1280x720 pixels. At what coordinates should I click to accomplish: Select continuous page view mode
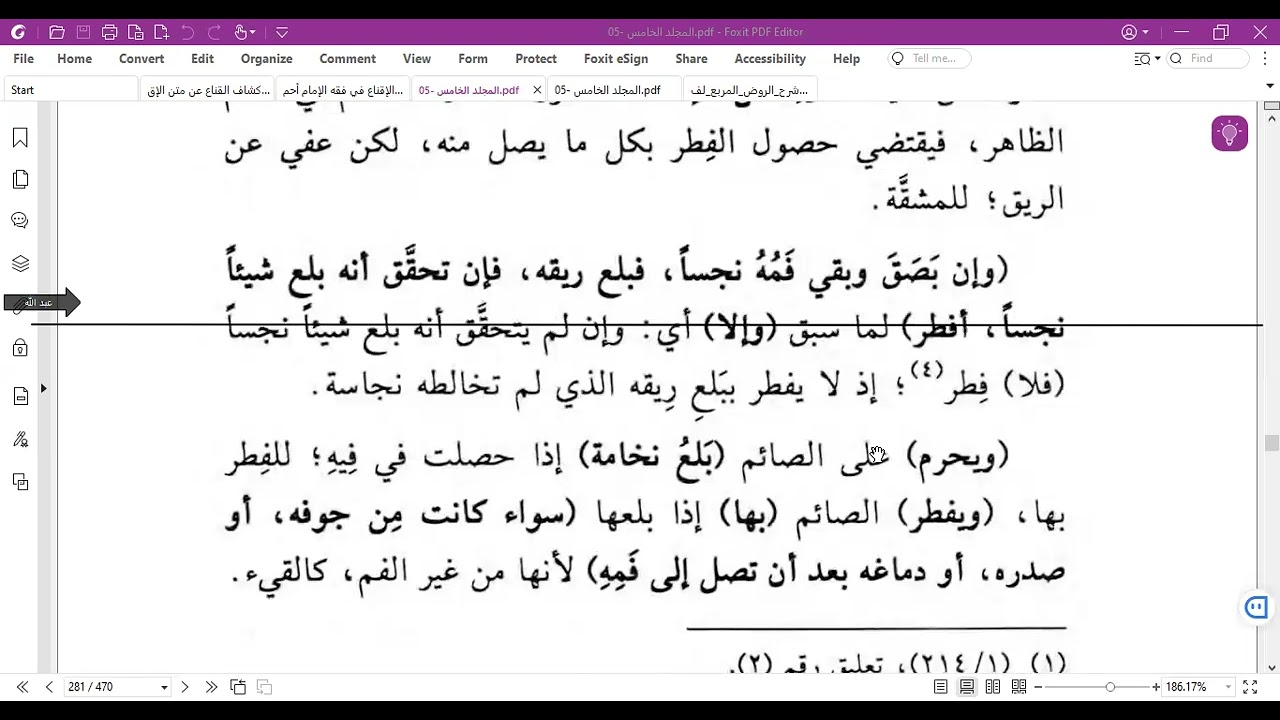pyautogui.click(x=967, y=687)
